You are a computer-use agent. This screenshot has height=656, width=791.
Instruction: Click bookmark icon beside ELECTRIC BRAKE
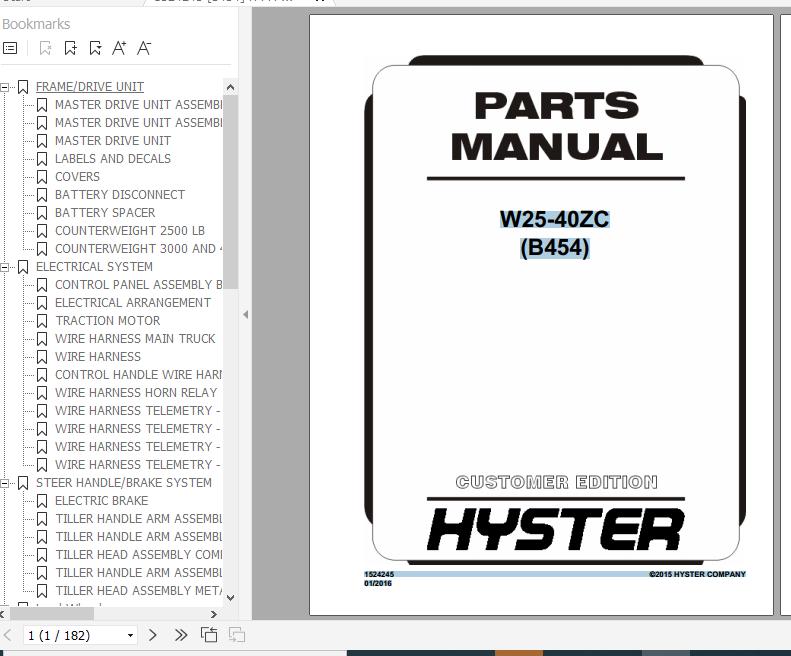click(x=42, y=501)
